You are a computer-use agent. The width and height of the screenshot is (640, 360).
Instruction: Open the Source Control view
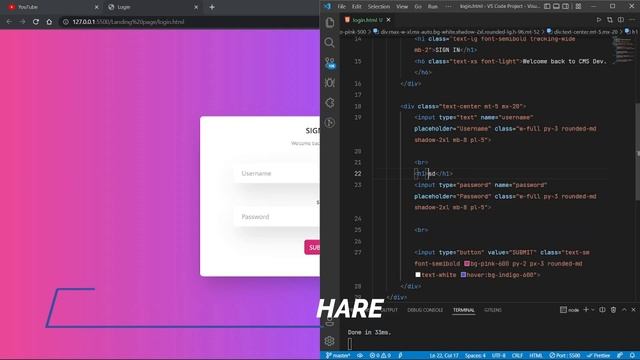coord(330,62)
